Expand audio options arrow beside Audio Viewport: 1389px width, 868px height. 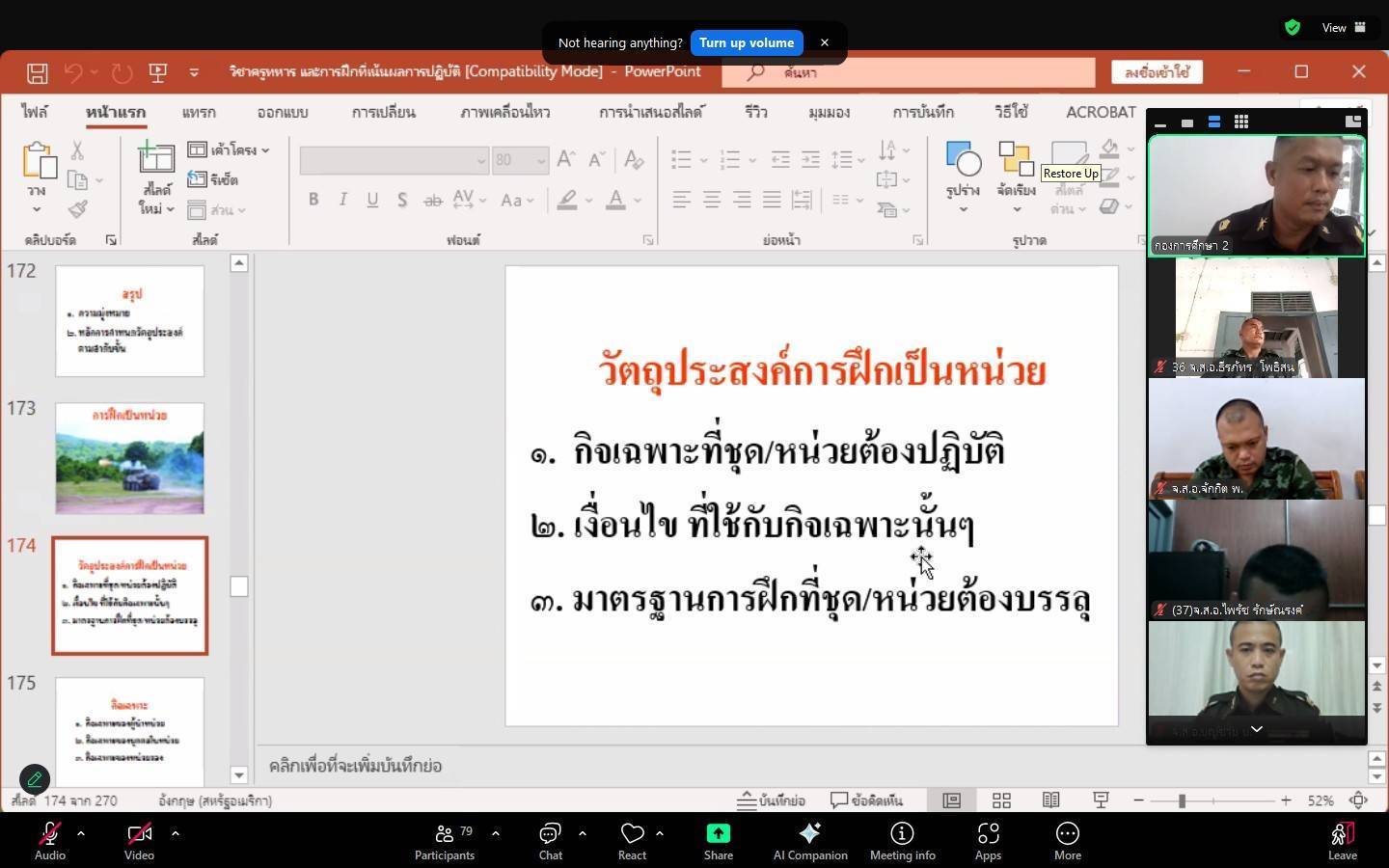click(x=81, y=833)
